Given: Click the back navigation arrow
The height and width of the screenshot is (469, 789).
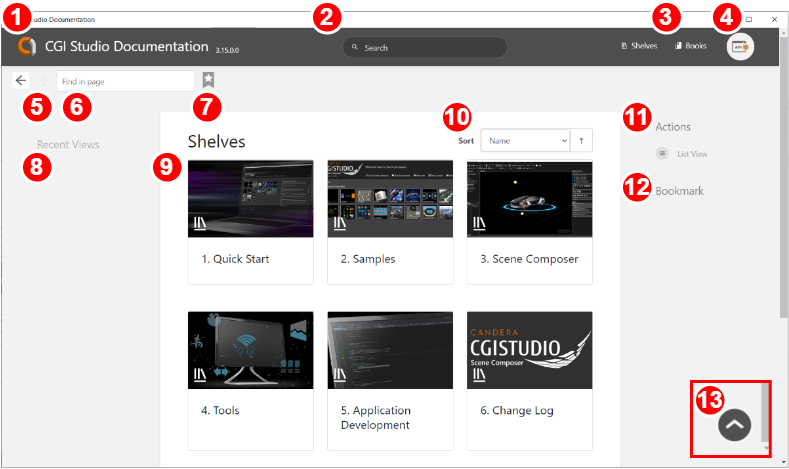Looking at the screenshot, I should [x=21, y=81].
